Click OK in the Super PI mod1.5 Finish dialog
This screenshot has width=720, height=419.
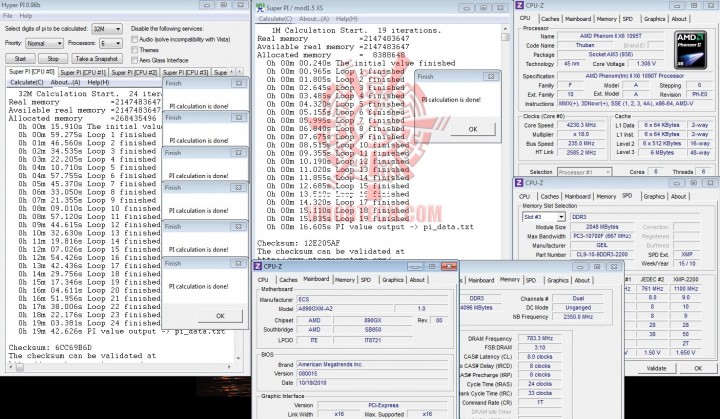coord(473,130)
